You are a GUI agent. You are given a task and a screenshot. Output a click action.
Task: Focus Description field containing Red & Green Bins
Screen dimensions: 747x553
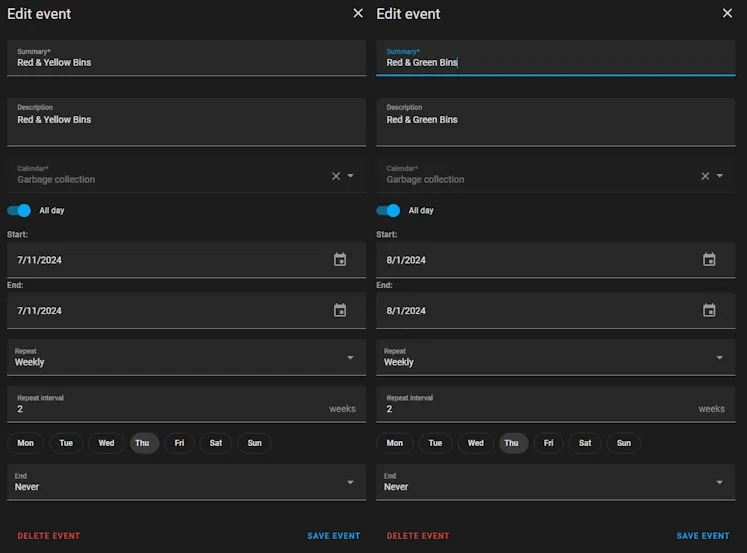pos(555,122)
